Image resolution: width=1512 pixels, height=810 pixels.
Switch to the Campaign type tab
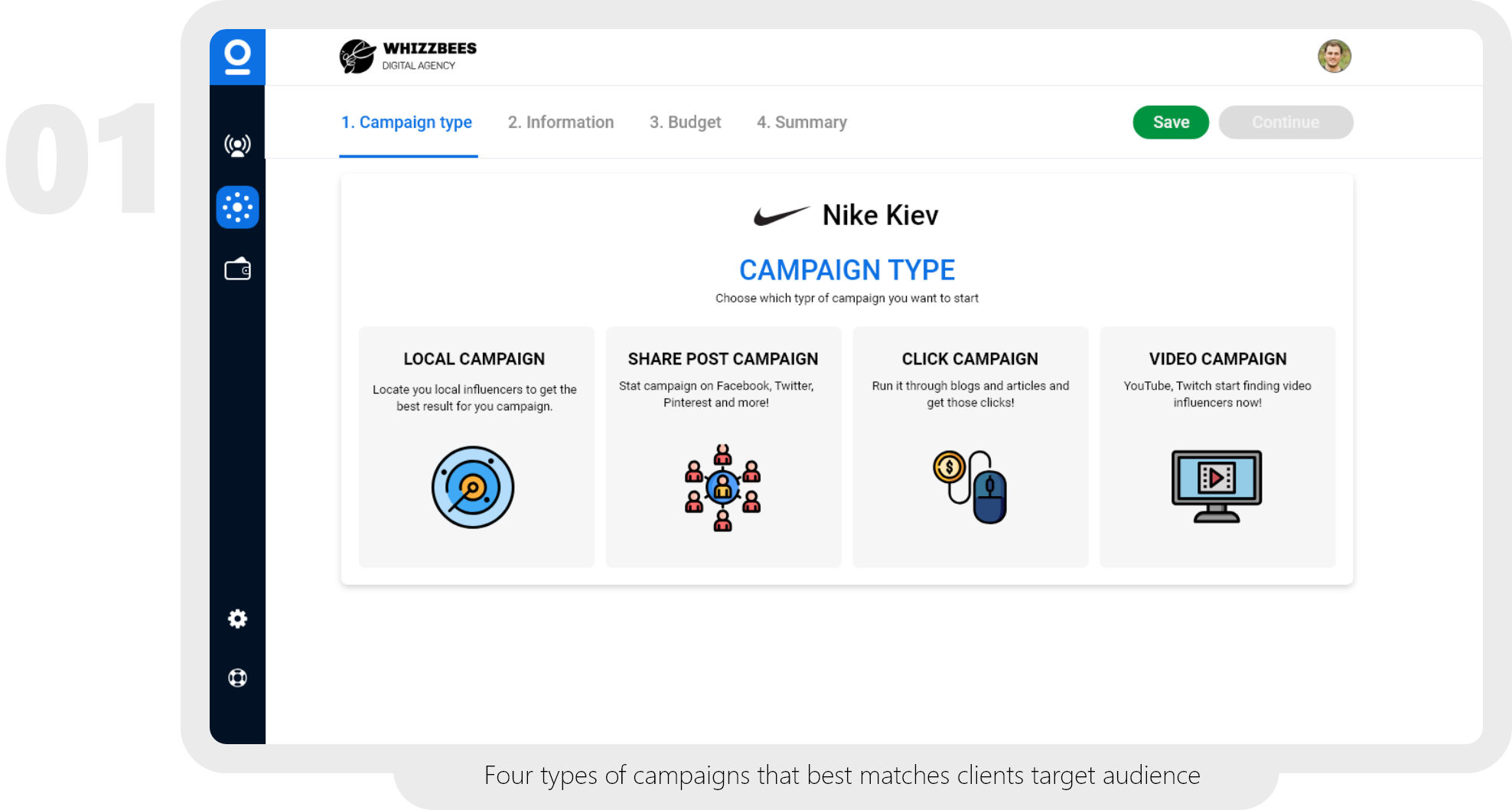(407, 122)
